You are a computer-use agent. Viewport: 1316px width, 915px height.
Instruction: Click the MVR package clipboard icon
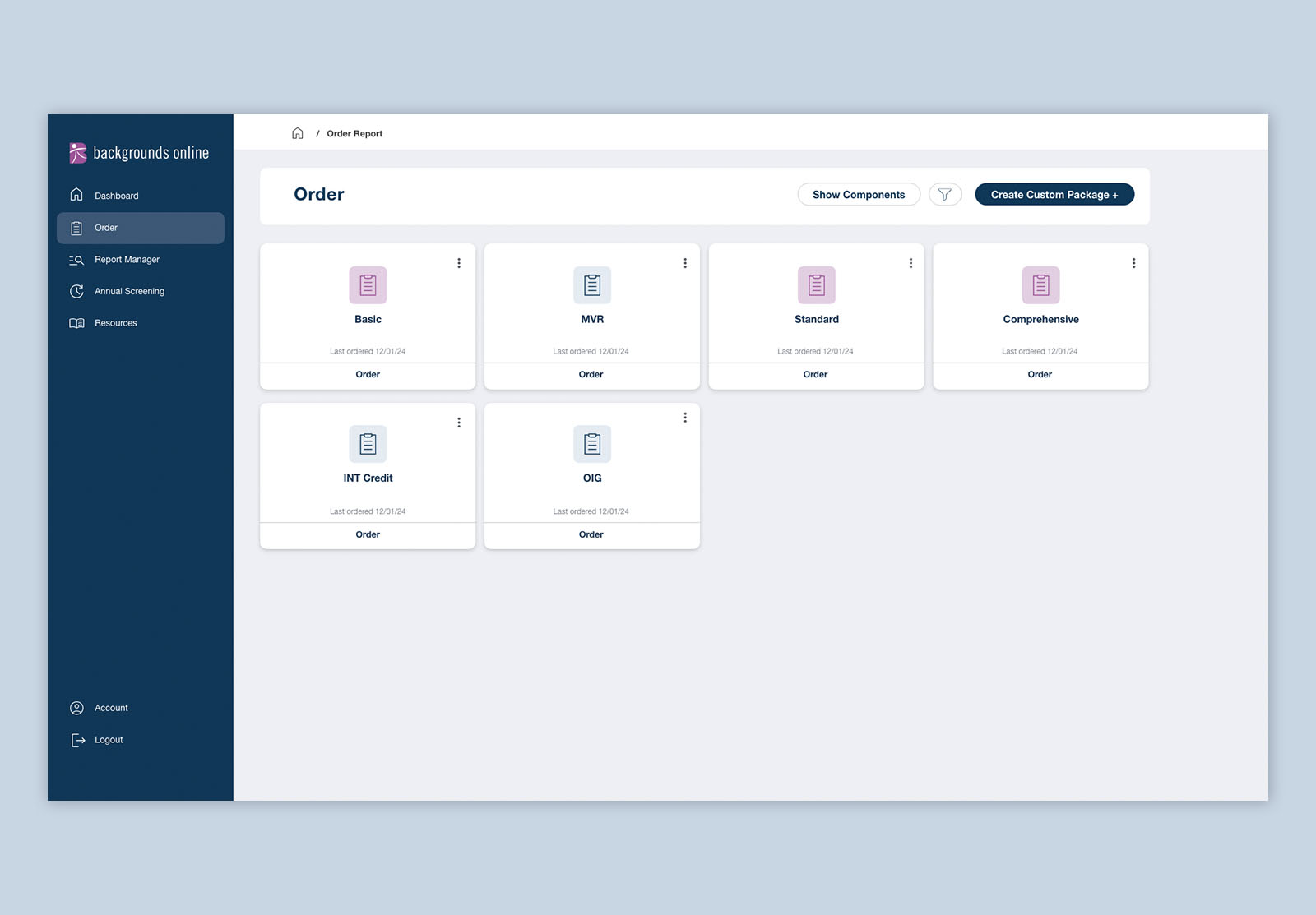[591, 285]
